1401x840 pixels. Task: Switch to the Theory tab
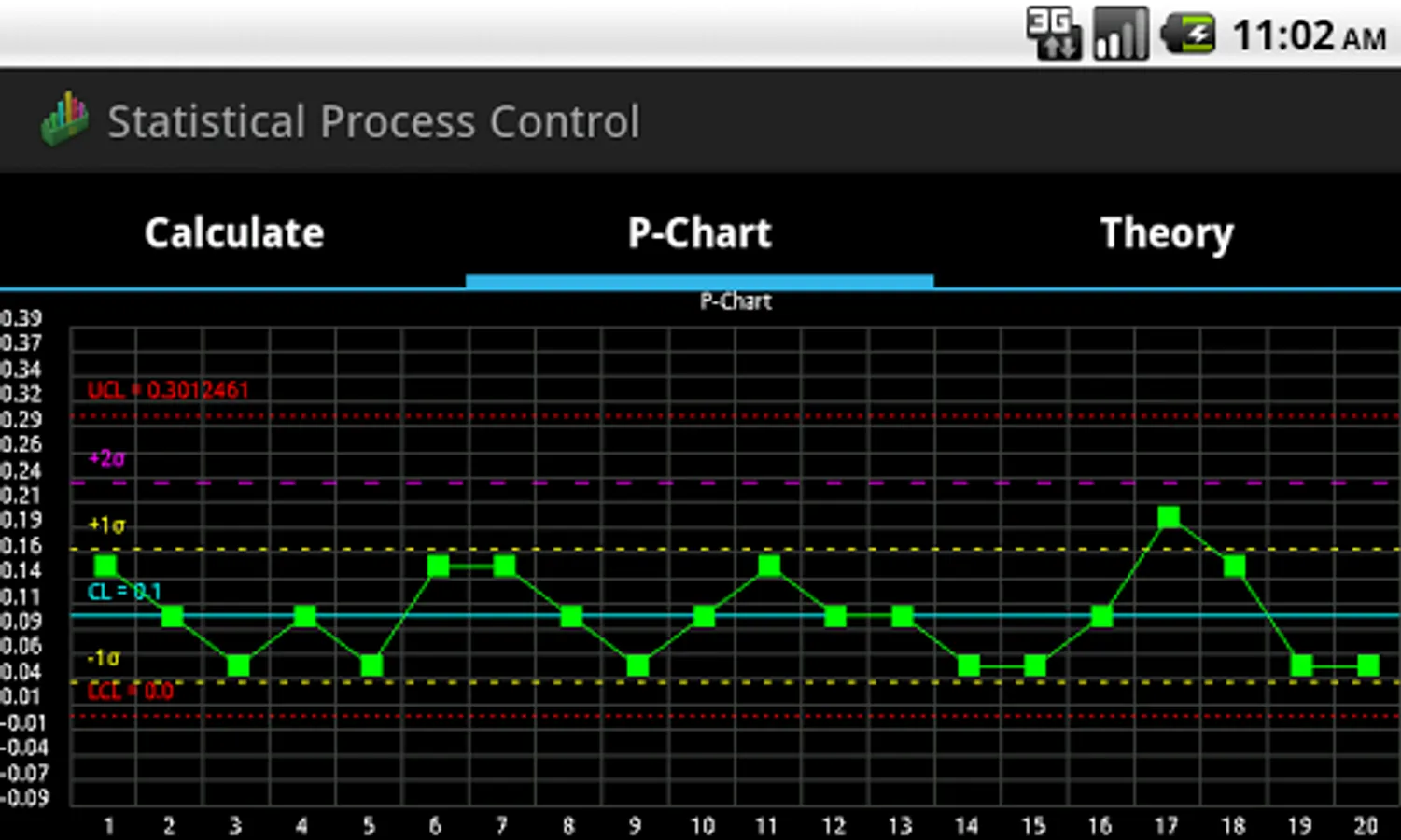(1167, 232)
